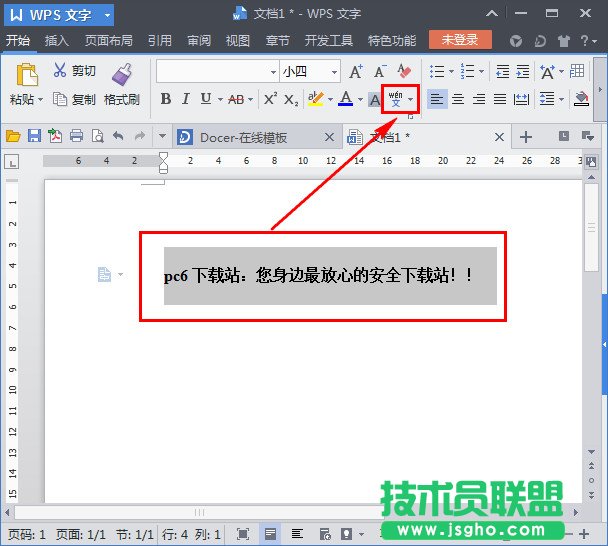Decrease font size with the A- icon
Image resolution: width=608 pixels, height=546 pixels.
[x=380, y=71]
